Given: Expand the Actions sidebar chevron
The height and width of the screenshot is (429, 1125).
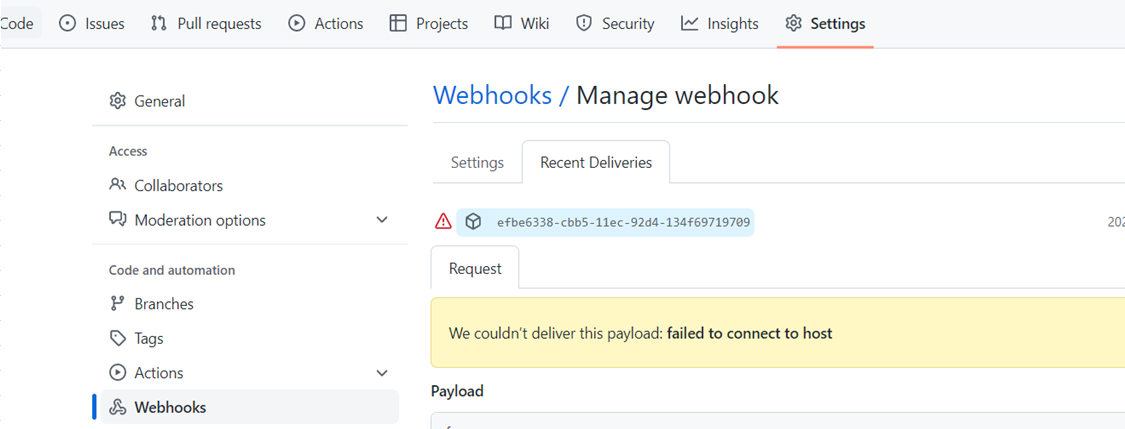Looking at the screenshot, I should [x=382, y=373].
